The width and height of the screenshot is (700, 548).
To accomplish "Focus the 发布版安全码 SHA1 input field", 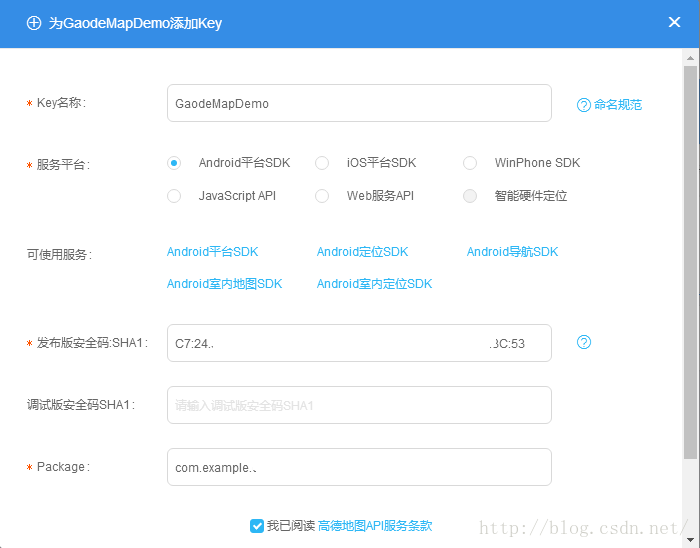I will coord(359,343).
